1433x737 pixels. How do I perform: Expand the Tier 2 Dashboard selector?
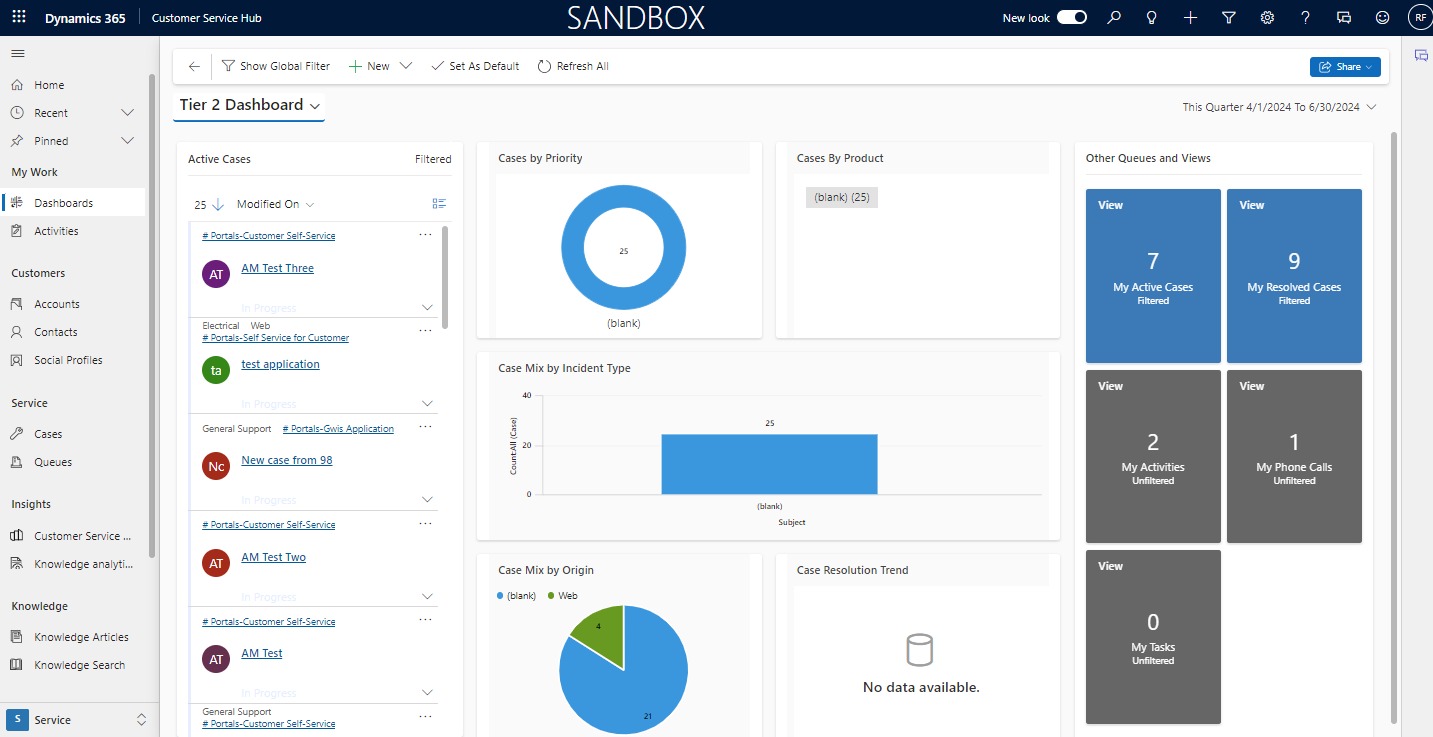[316, 105]
